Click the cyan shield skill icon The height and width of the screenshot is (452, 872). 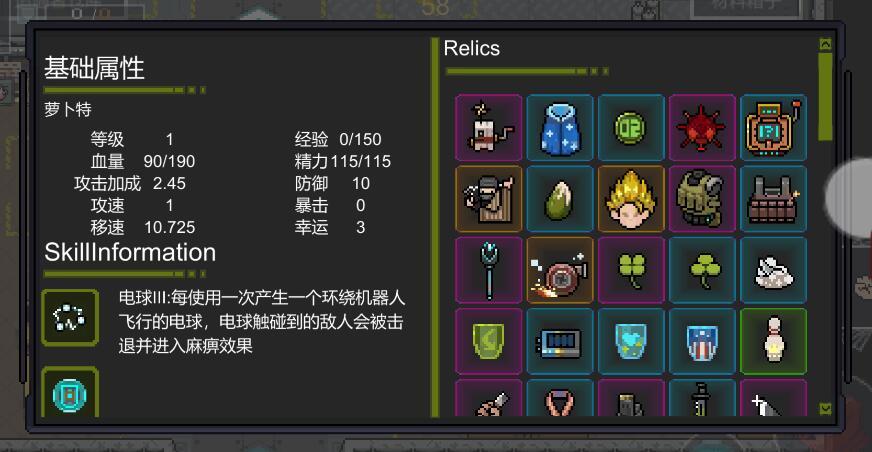tap(70, 393)
